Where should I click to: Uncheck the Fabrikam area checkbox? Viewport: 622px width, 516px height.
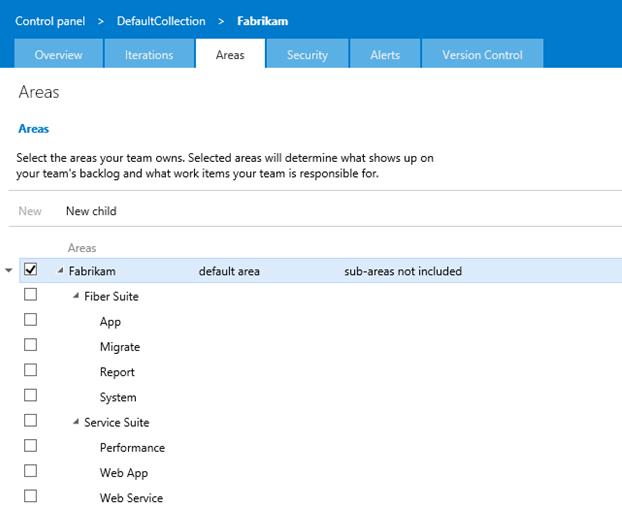31,269
